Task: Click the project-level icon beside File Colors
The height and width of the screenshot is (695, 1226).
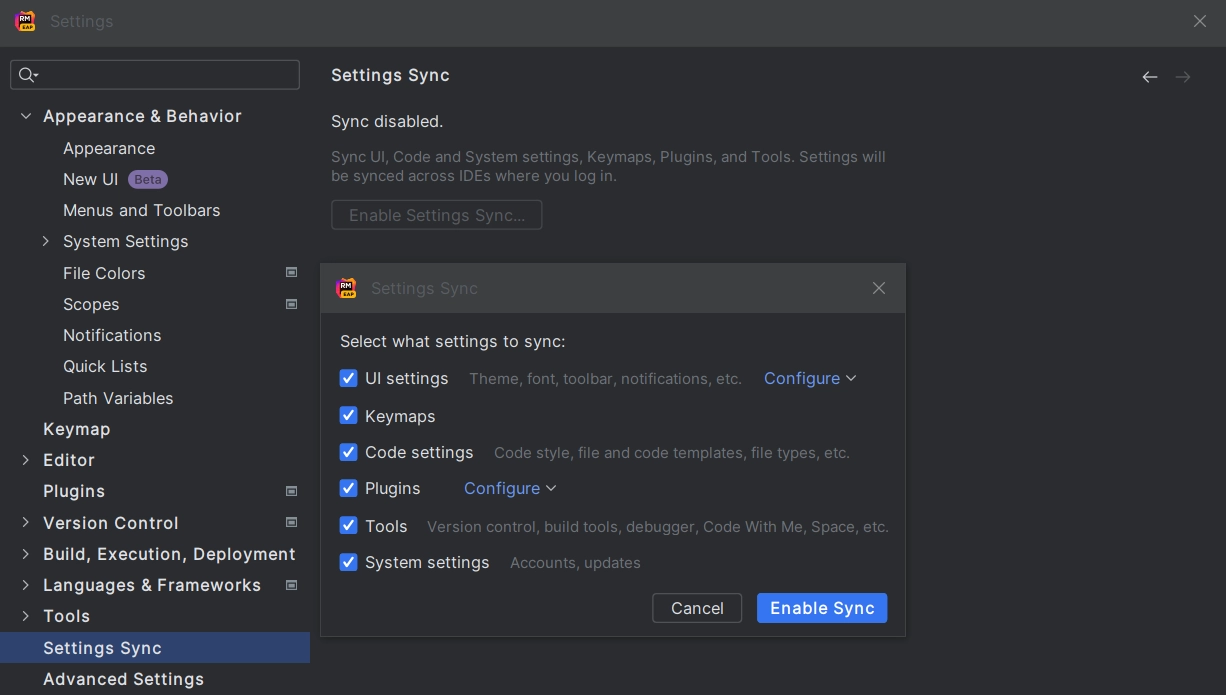Action: coord(292,272)
